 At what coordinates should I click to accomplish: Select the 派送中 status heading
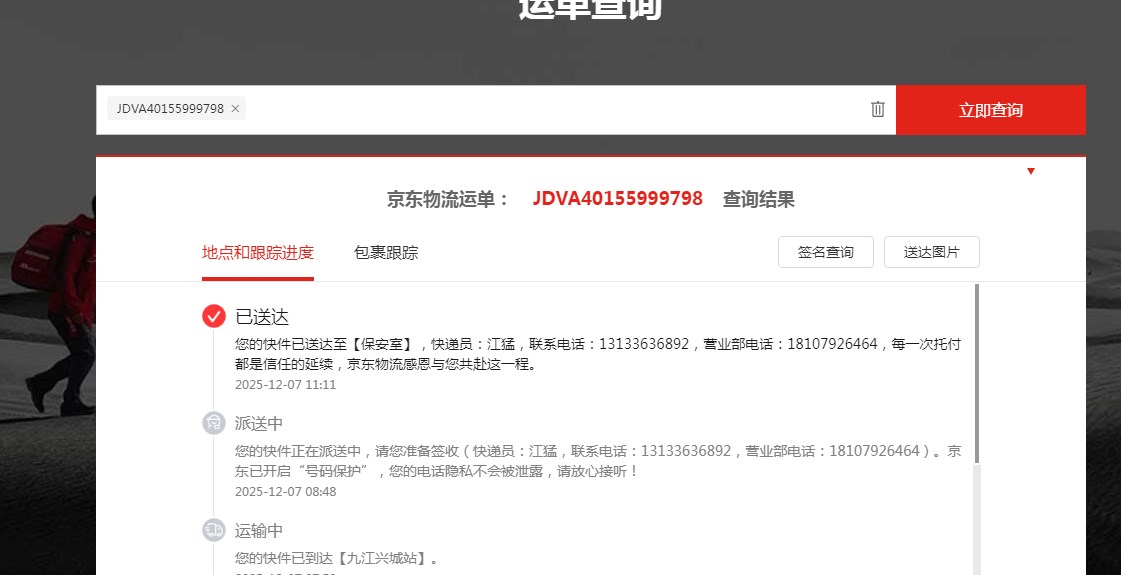point(259,424)
